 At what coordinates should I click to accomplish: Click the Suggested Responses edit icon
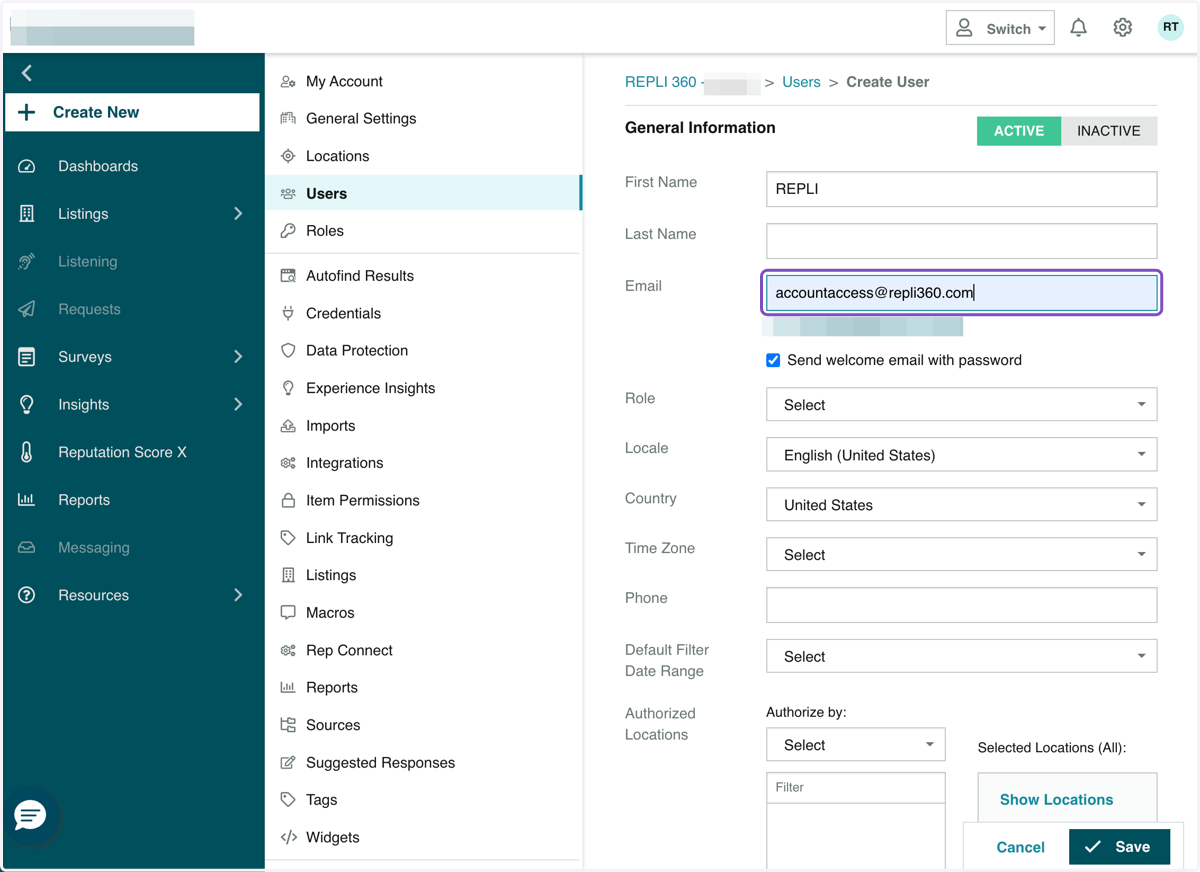[x=288, y=763]
